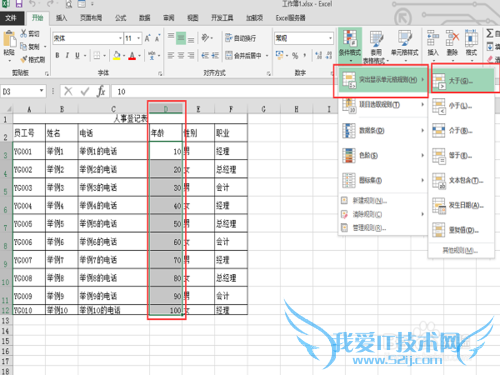500x375 pixels.
Task: Switch to the Developer tab
Action: point(222,18)
